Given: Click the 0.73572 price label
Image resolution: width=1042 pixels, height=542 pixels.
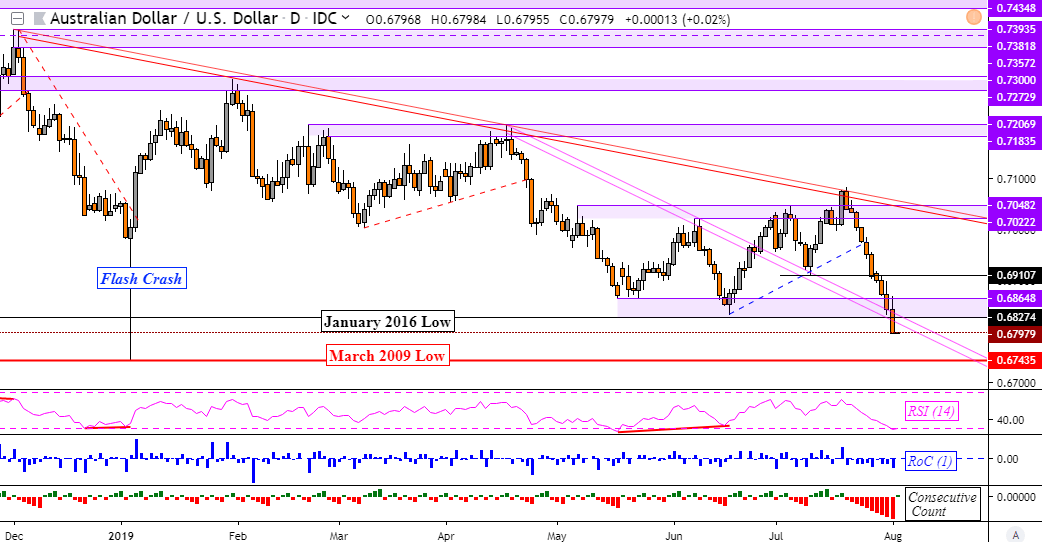Looking at the screenshot, I should pos(1016,62).
